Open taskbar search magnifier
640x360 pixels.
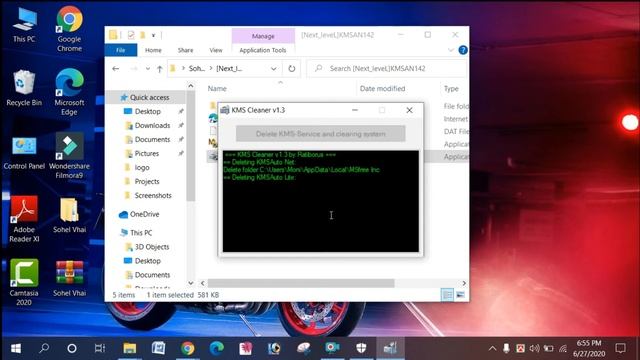(44, 348)
